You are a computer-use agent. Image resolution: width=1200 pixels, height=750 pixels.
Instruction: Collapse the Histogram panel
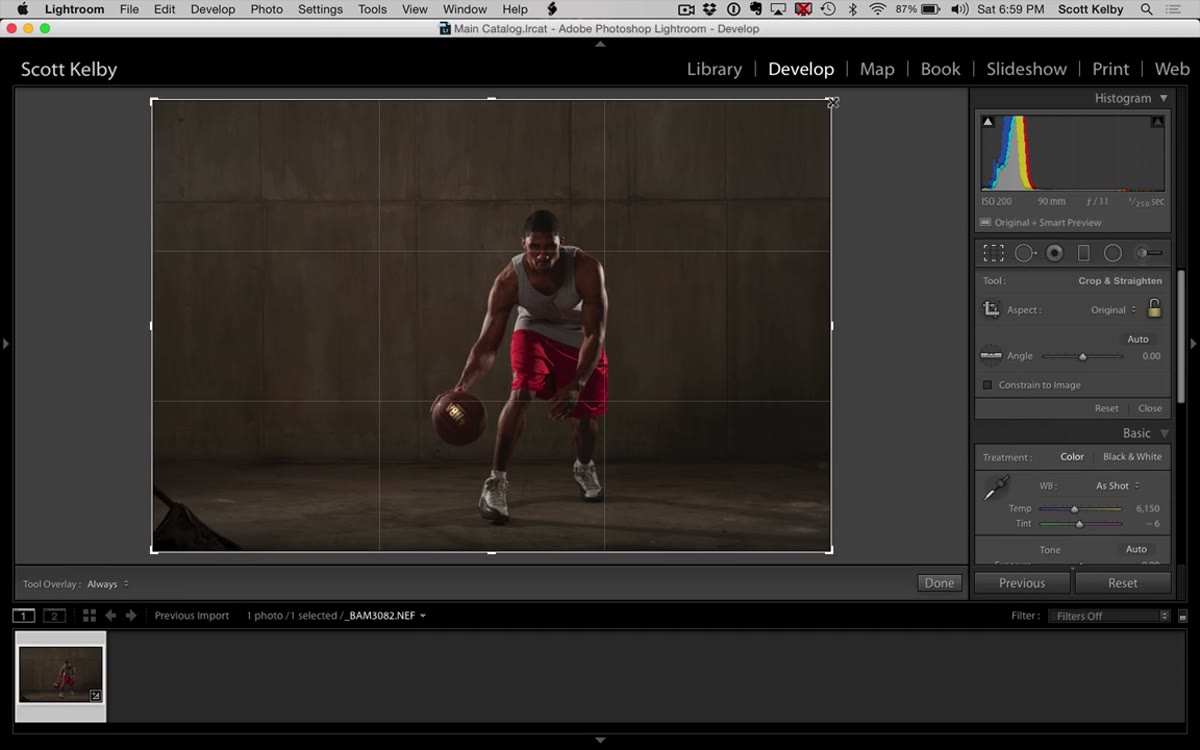click(1164, 98)
